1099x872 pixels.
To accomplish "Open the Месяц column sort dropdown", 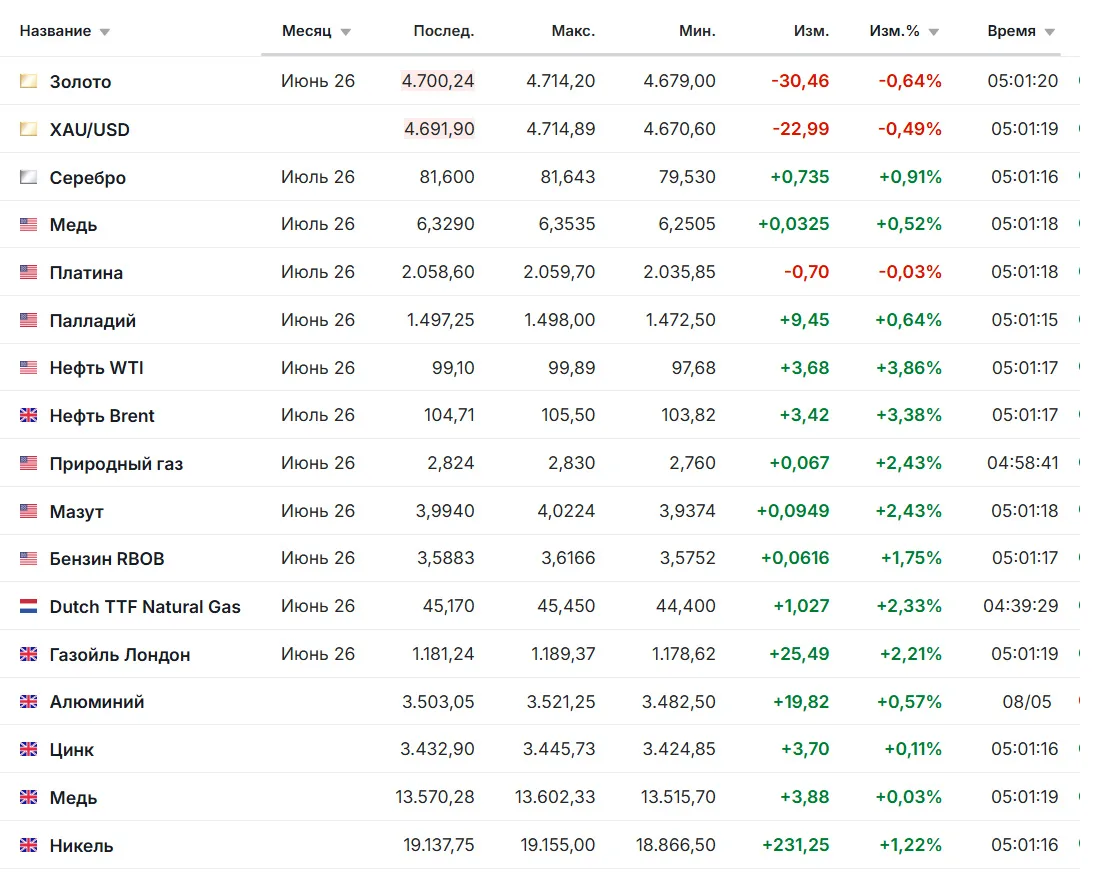I will click(x=346, y=32).
